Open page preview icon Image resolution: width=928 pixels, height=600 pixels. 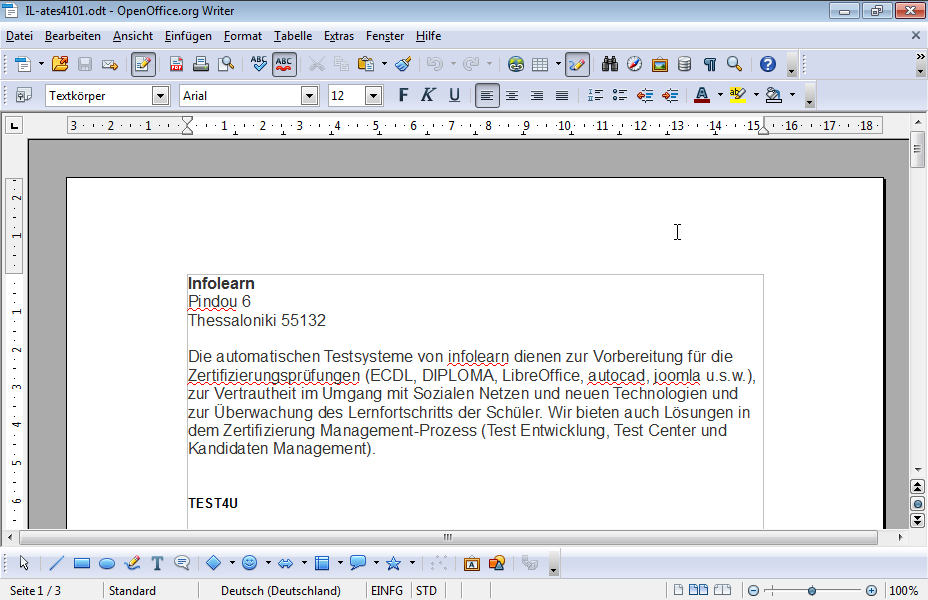[x=226, y=64]
